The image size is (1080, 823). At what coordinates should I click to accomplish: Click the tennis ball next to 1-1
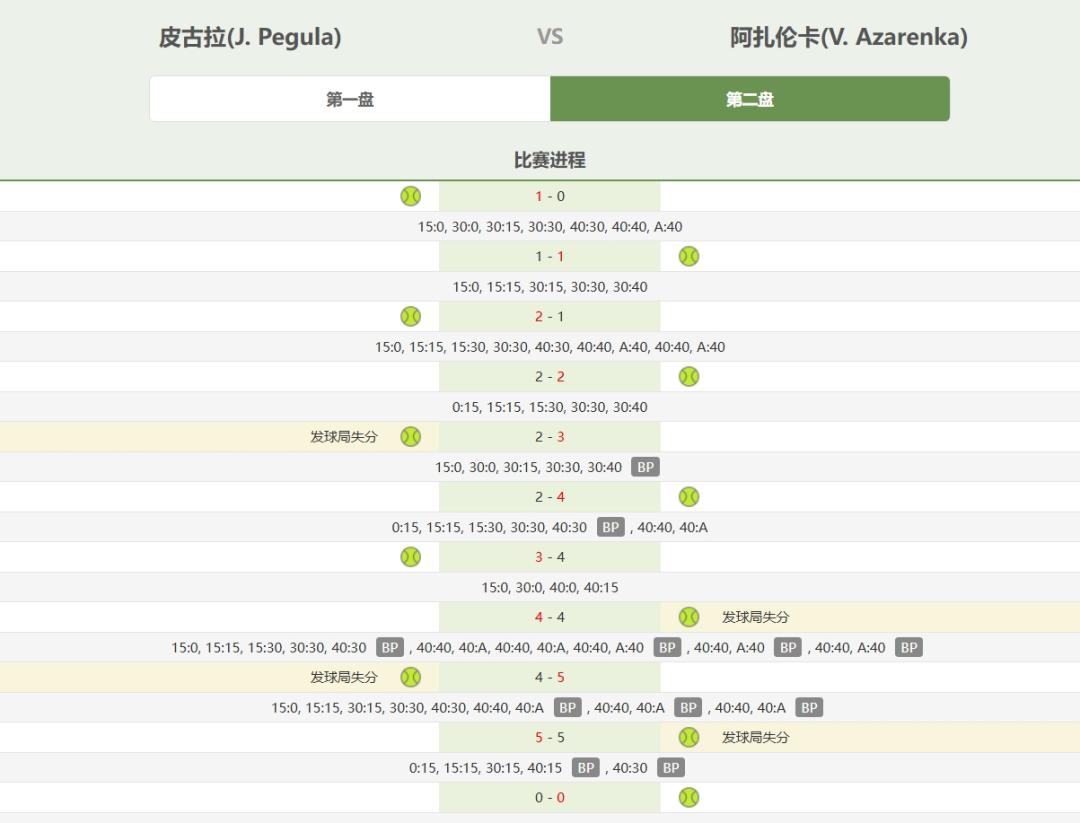pos(689,256)
